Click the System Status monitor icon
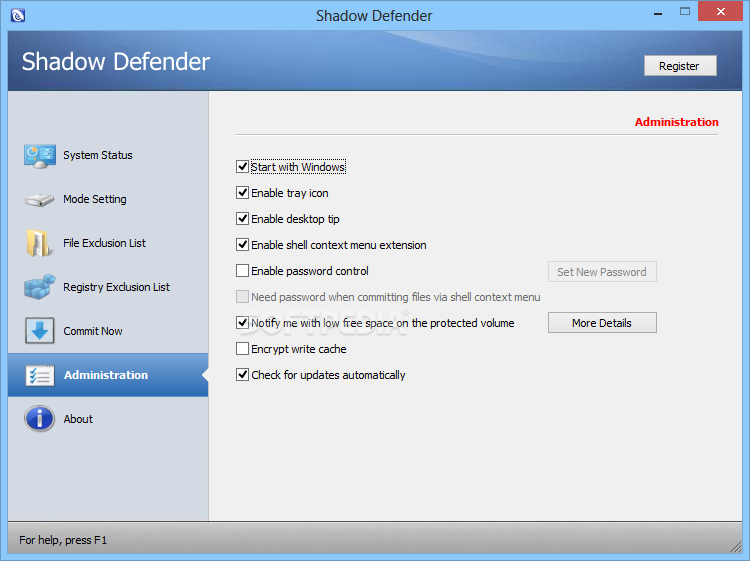 [x=40, y=156]
